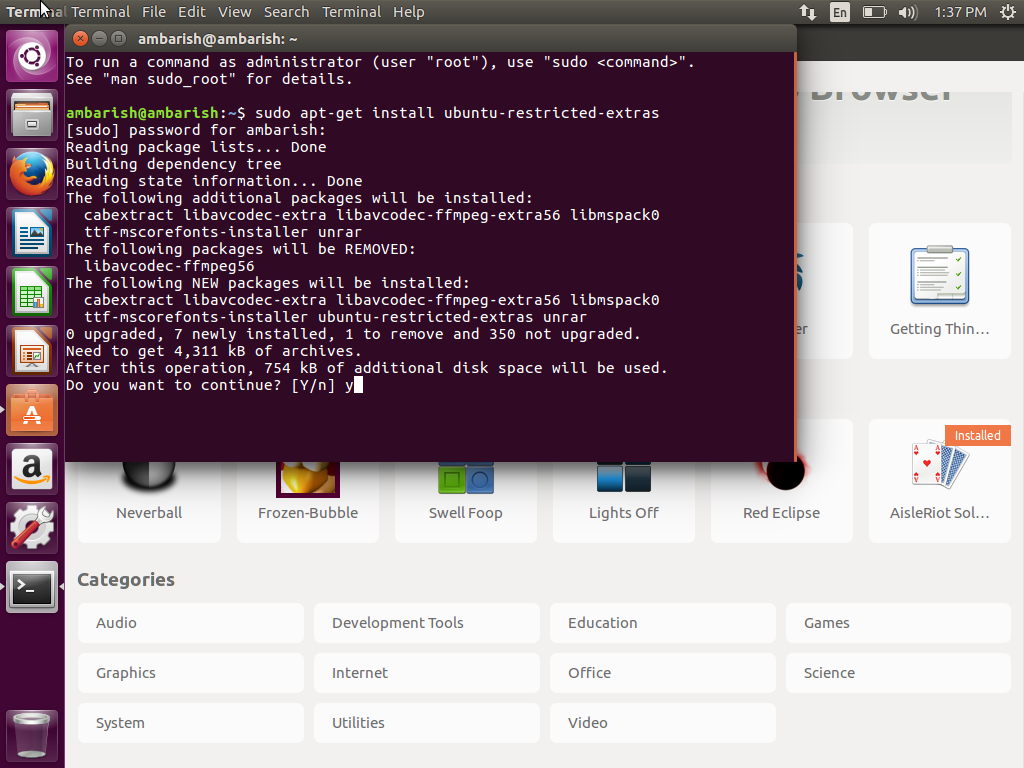
Task: Browse the Video category
Action: coord(663,723)
